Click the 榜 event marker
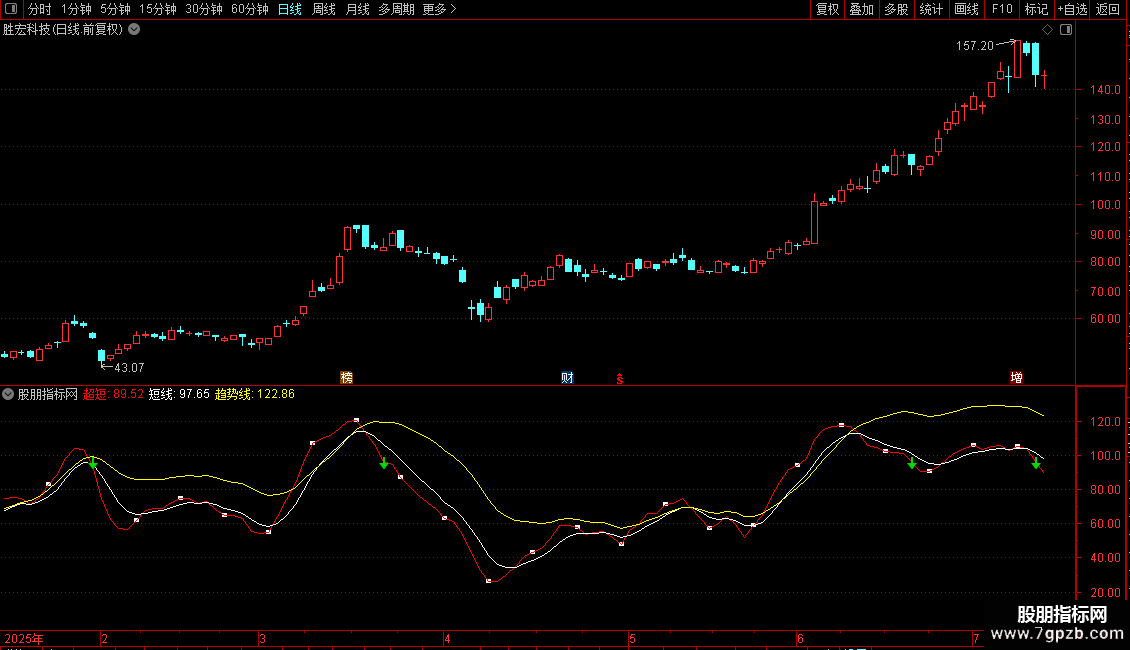 click(x=347, y=378)
